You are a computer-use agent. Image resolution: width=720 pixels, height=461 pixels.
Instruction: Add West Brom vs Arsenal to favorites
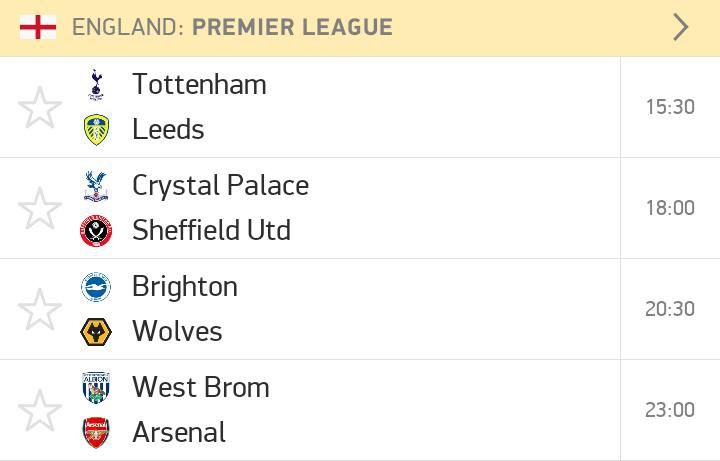40,410
